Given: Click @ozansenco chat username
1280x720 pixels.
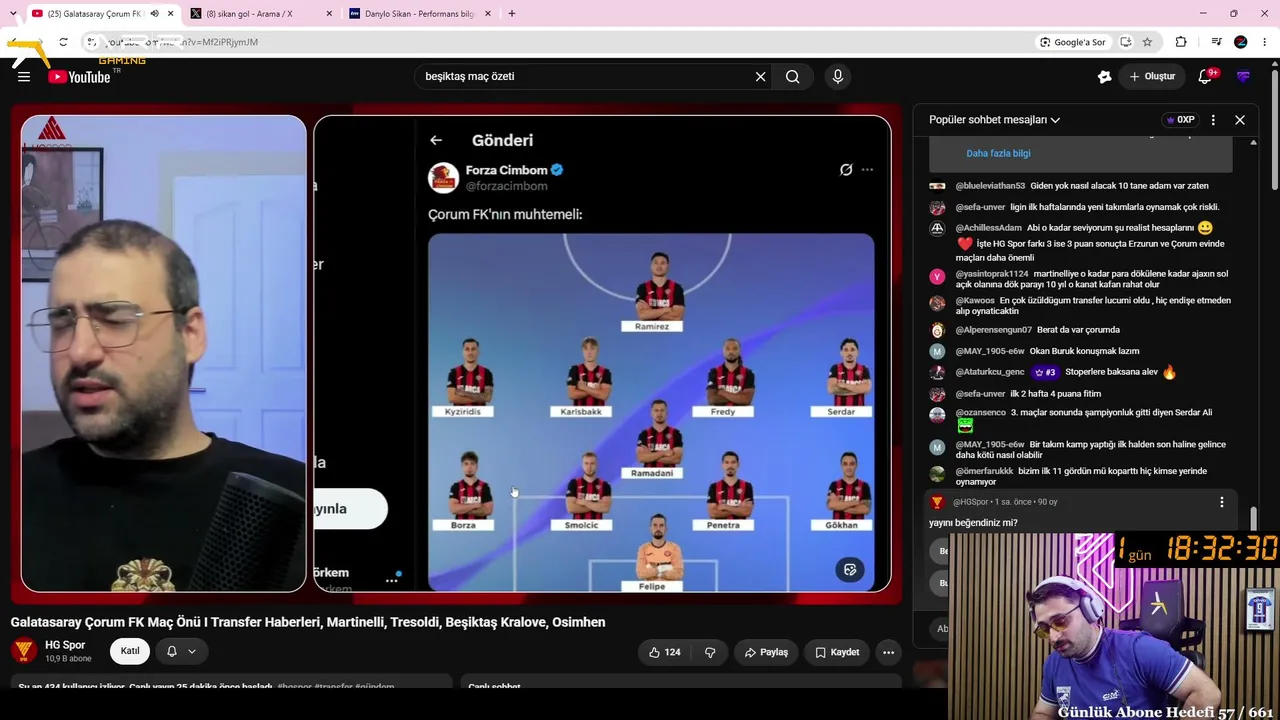Looking at the screenshot, I should click(x=981, y=413).
